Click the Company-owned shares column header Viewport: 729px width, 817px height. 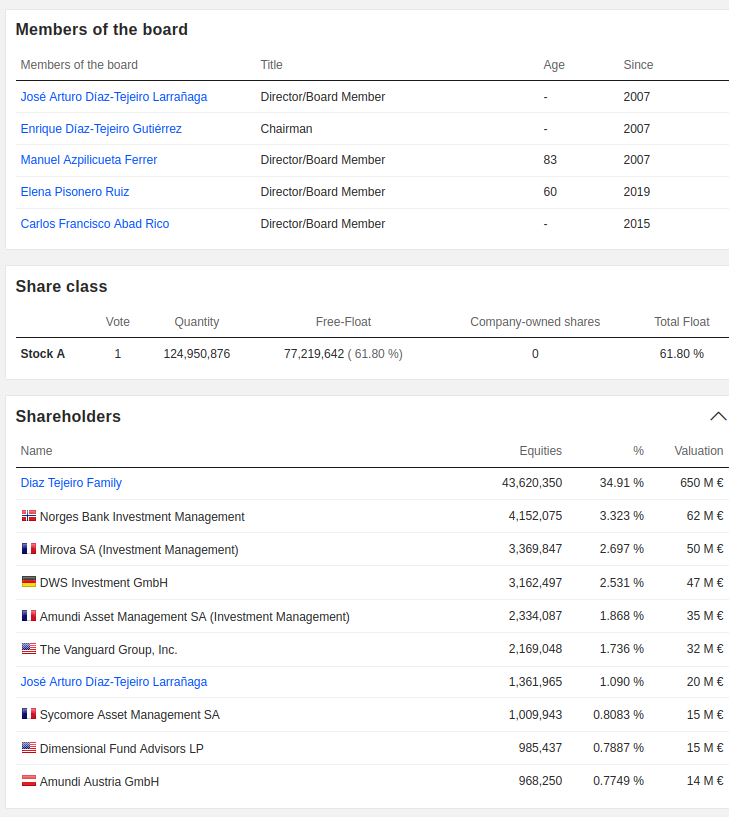pyautogui.click(x=535, y=322)
